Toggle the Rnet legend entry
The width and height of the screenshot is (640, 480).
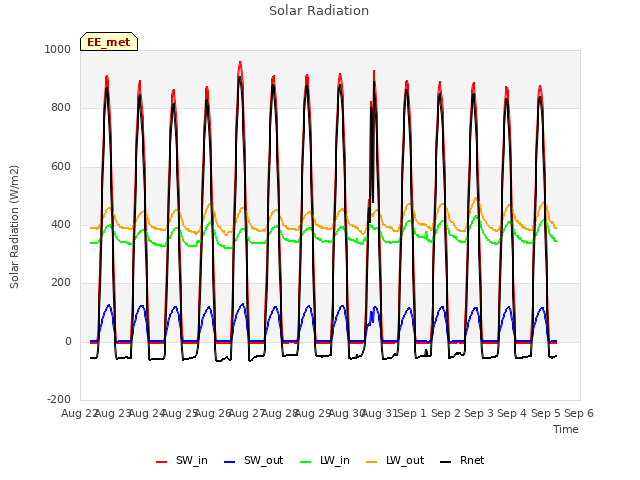pyautogui.click(x=462, y=461)
